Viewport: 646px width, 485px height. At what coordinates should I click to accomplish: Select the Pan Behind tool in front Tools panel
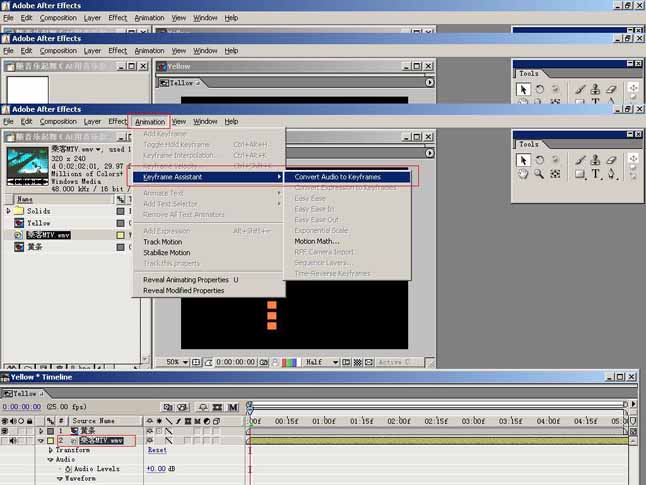point(555,174)
